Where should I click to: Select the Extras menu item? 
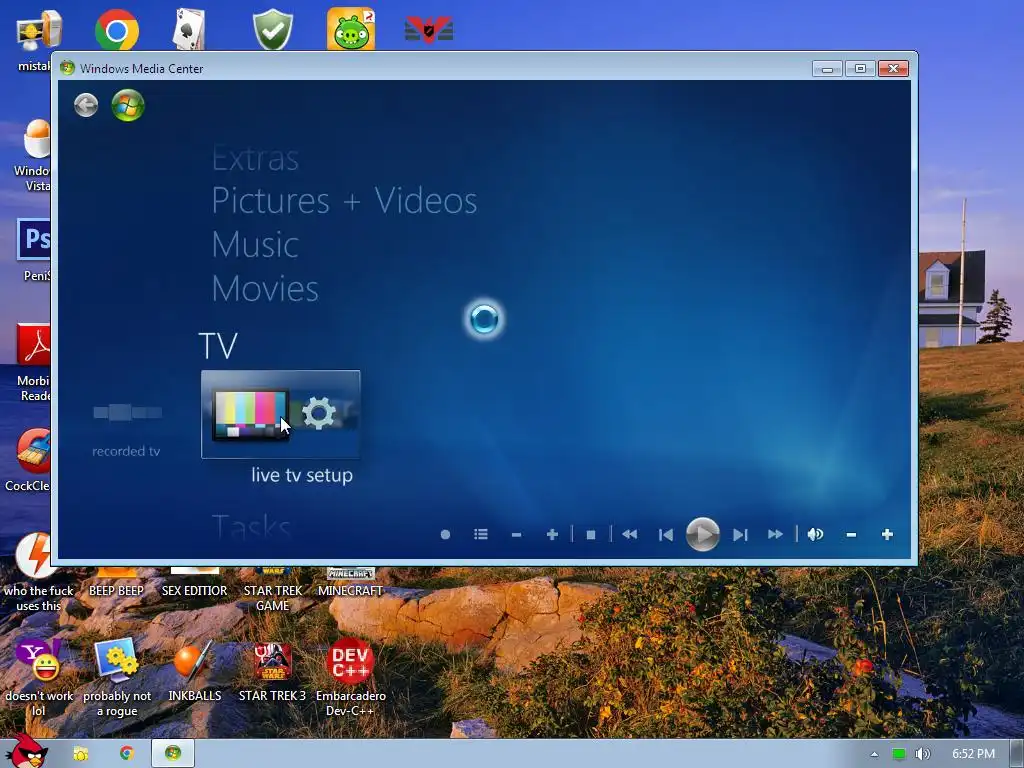(255, 158)
